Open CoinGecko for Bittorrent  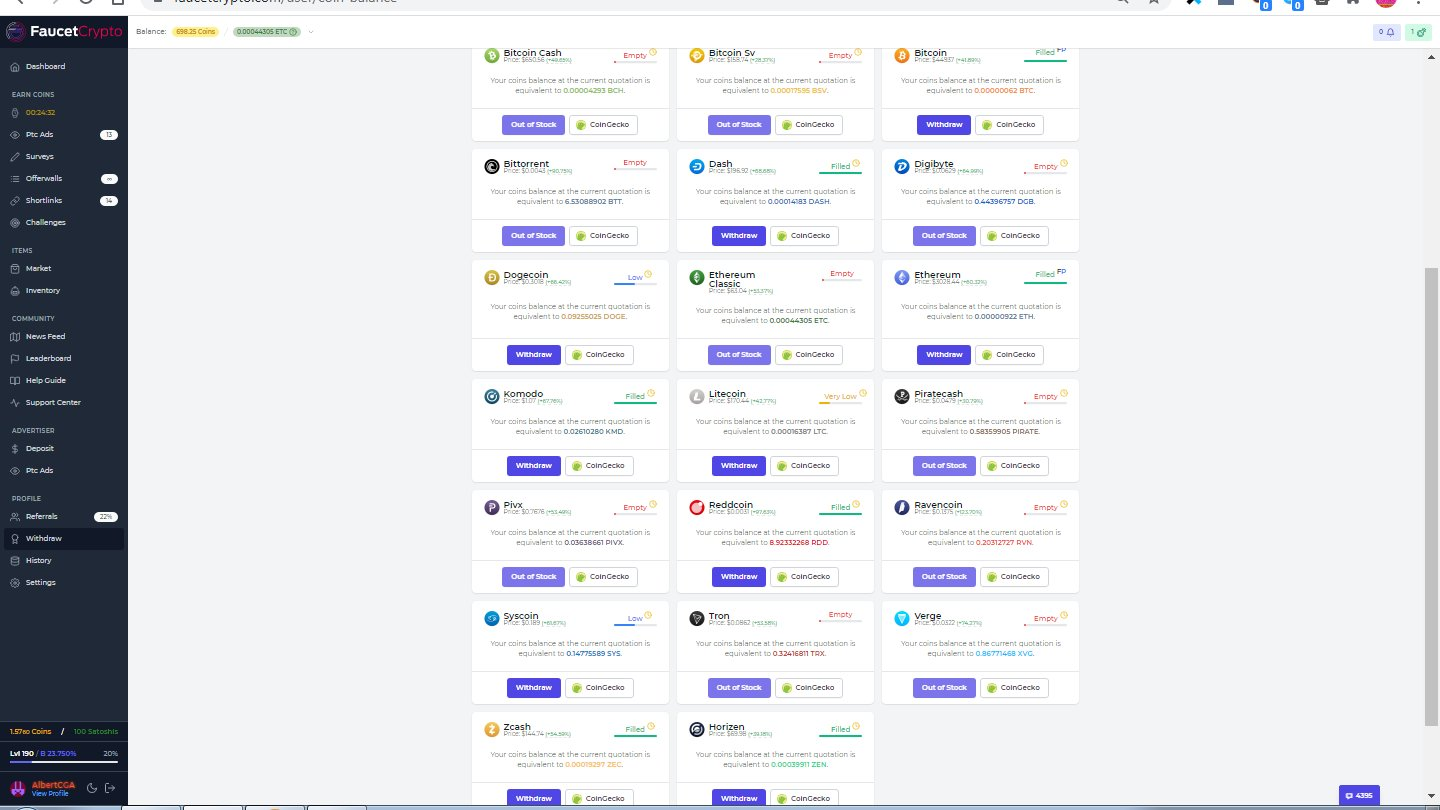[x=603, y=236]
